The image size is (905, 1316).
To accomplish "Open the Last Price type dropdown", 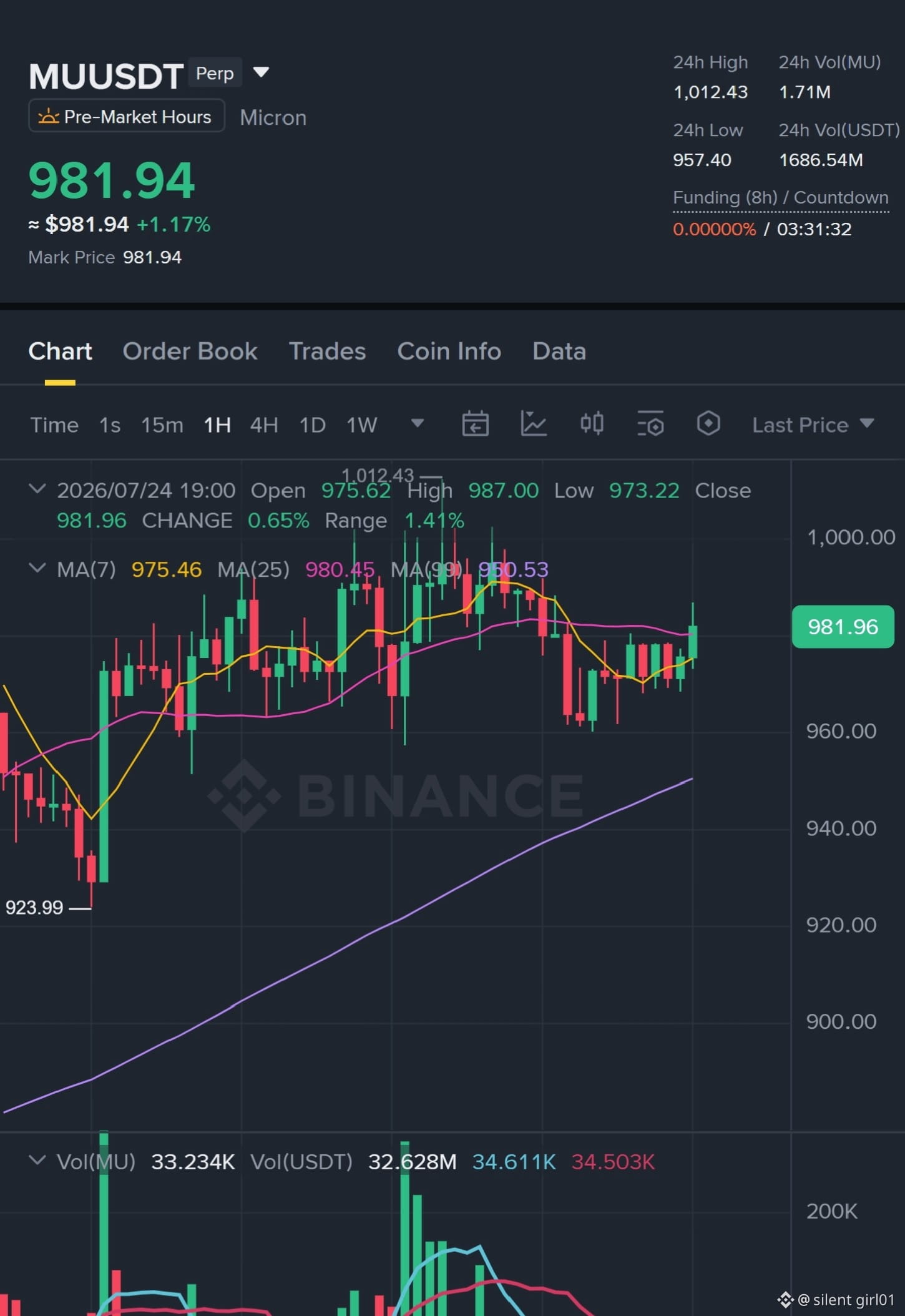I will 813,425.
